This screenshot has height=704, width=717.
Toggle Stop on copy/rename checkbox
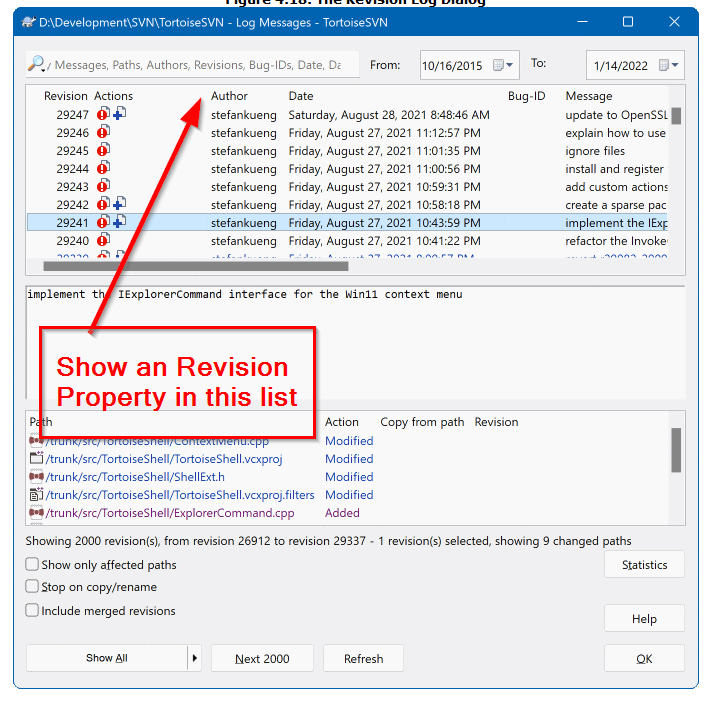coord(32,586)
